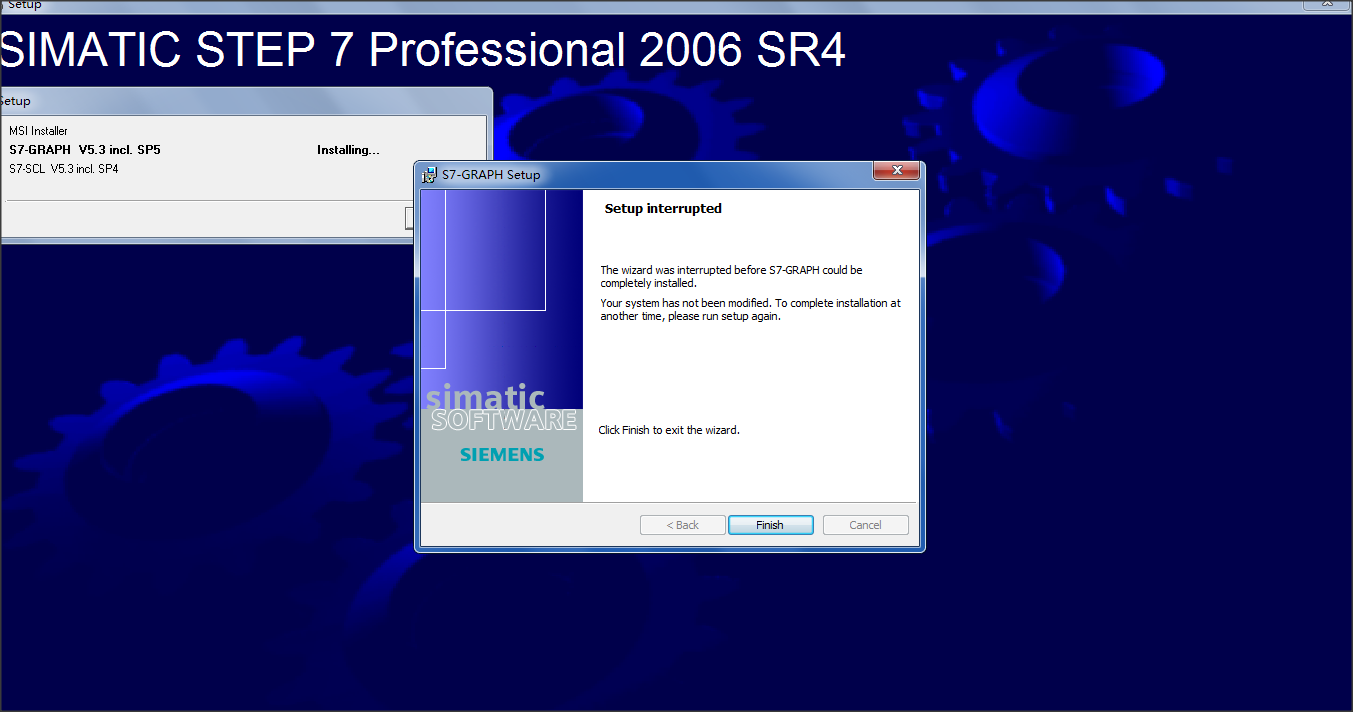Click the main Setup window title bar
The height and width of the screenshot is (712, 1353).
[x=600, y=6]
